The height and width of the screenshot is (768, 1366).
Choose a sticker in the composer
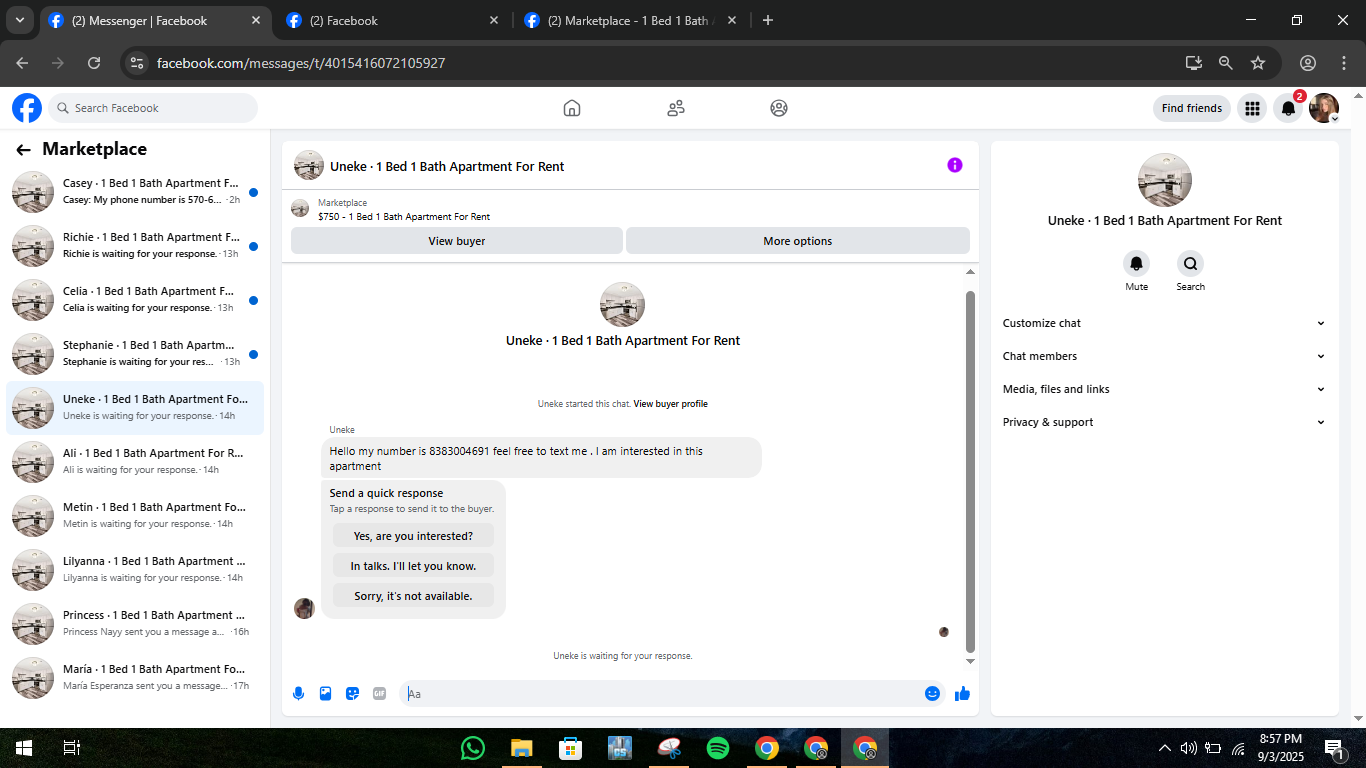[x=352, y=694]
